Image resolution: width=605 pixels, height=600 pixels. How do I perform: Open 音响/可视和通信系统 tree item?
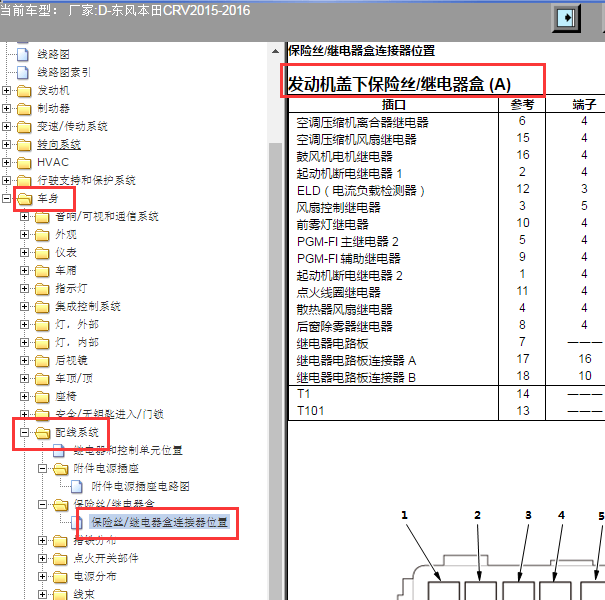point(106,216)
